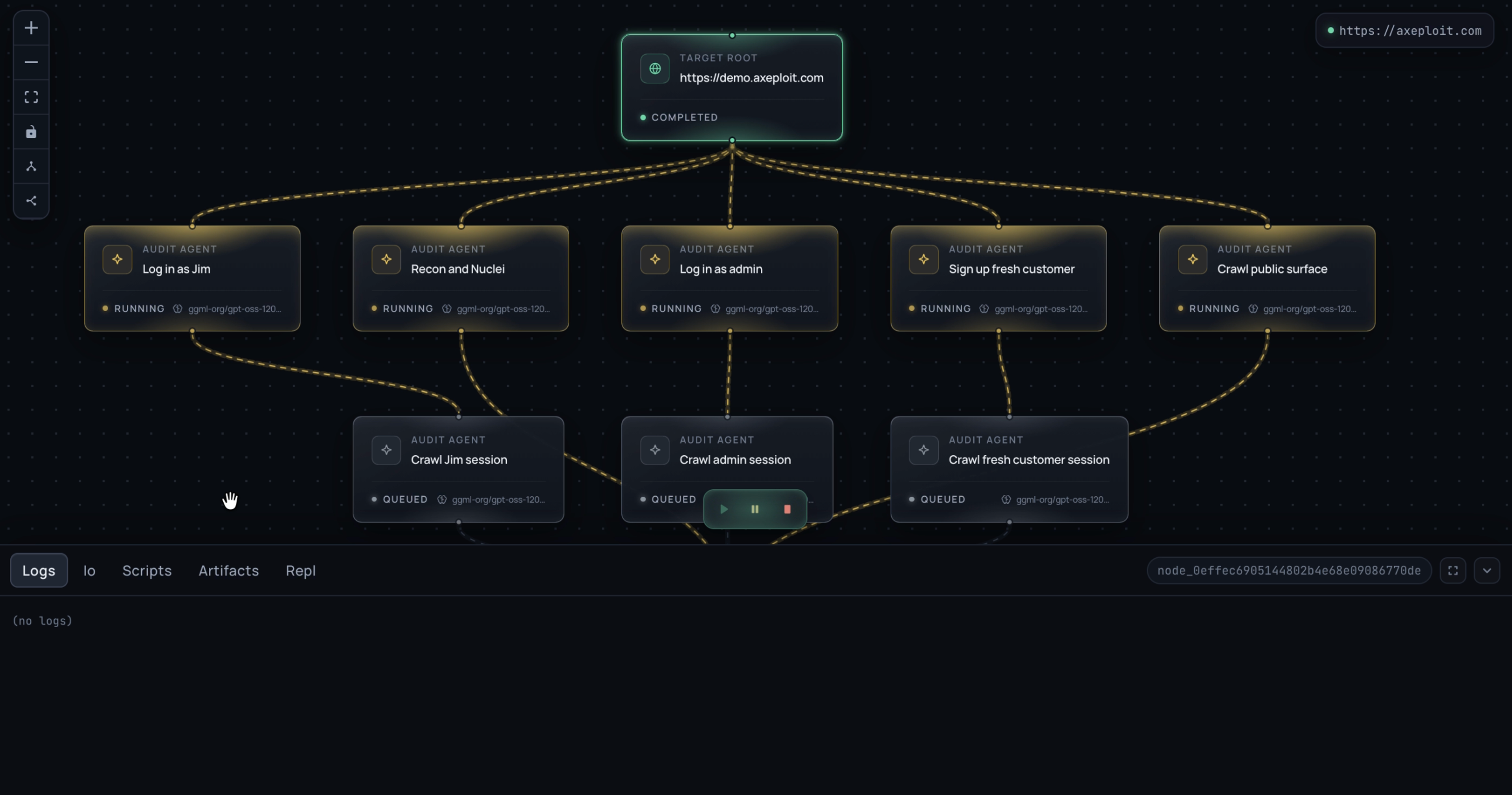Click the node ID field in log panel
Image resolution: width=1512 pixels, height=795 pixels.
click(1289, 570)
